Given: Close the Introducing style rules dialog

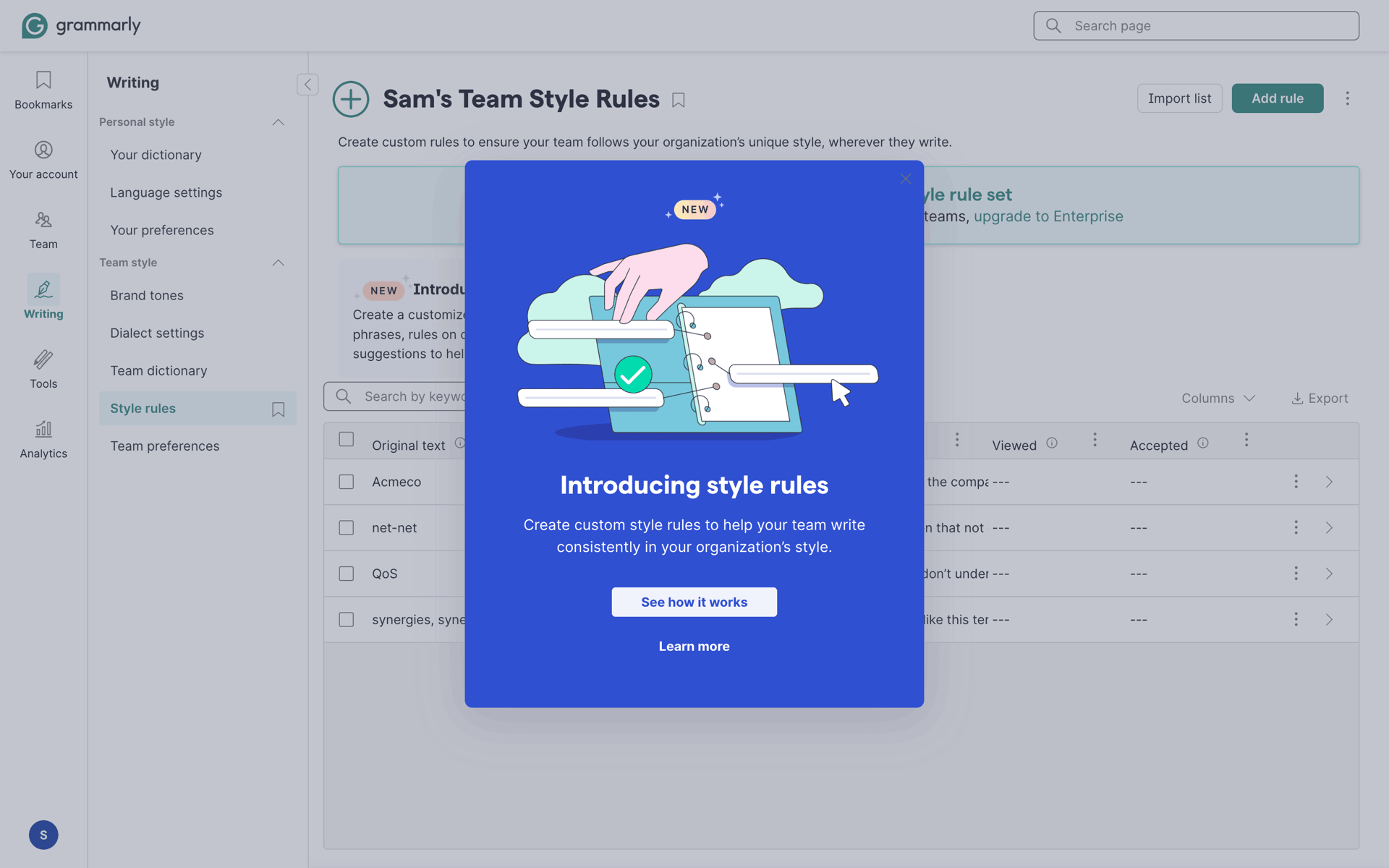Looking at the screenshot, I should (x=906, y=179).
